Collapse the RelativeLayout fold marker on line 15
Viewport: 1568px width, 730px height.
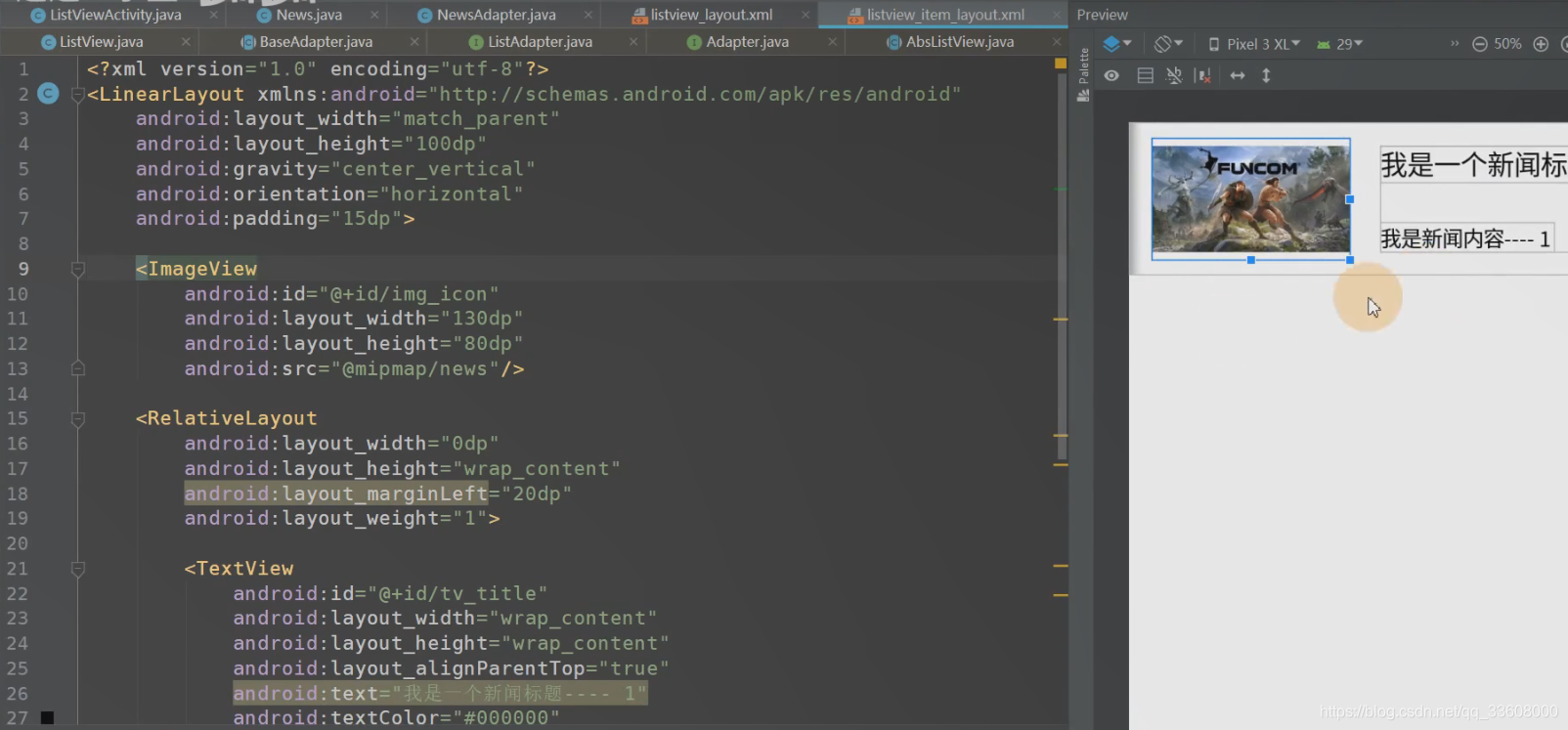(x=78, y=418)
